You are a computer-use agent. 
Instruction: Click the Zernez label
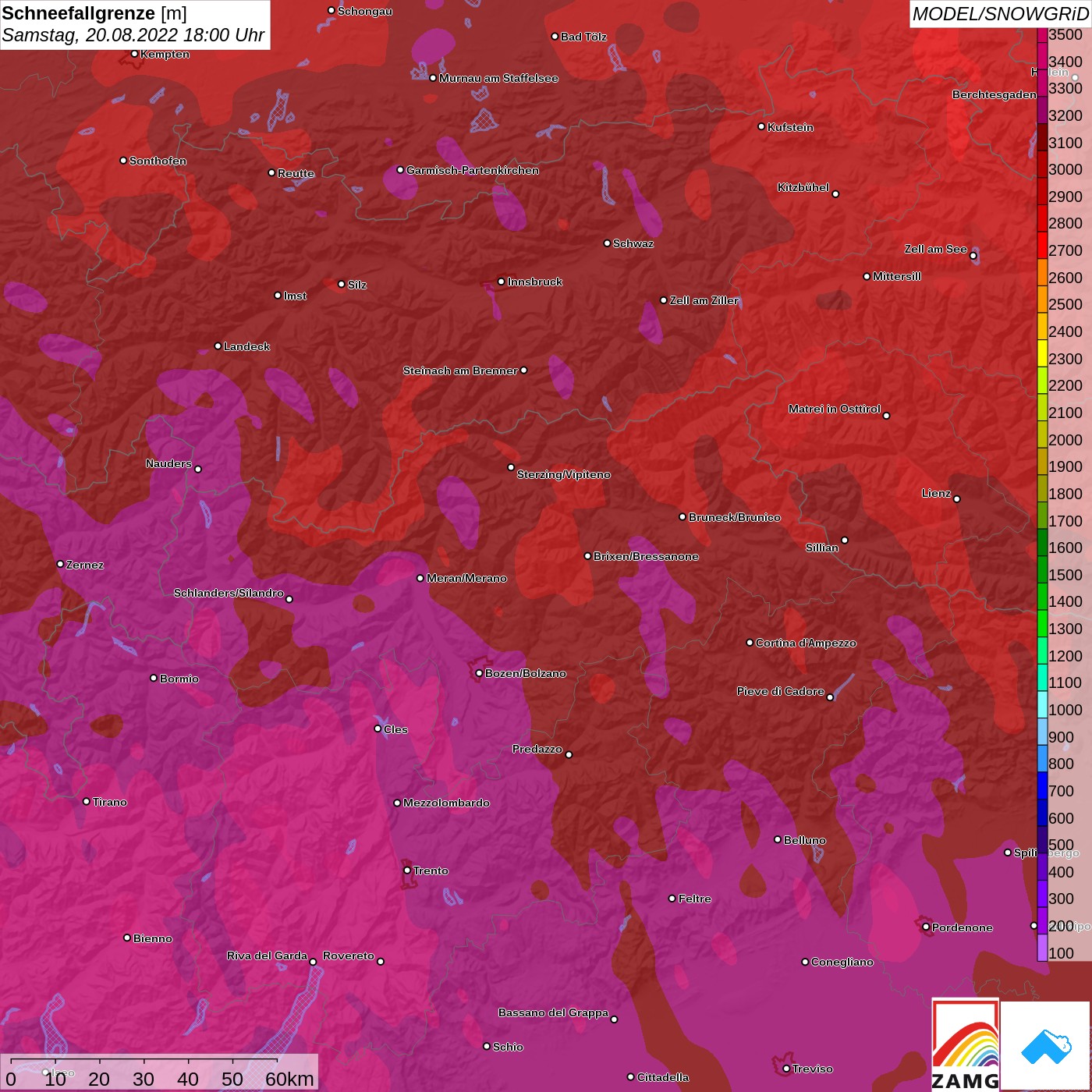[84, 565]
